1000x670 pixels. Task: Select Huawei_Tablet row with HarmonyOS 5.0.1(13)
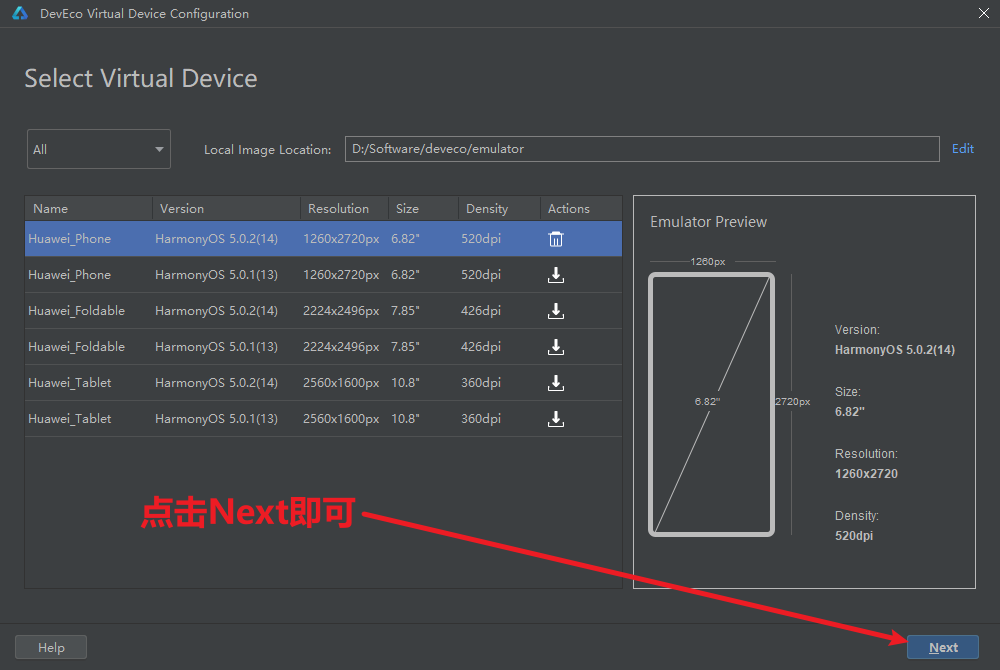[323, 419]
